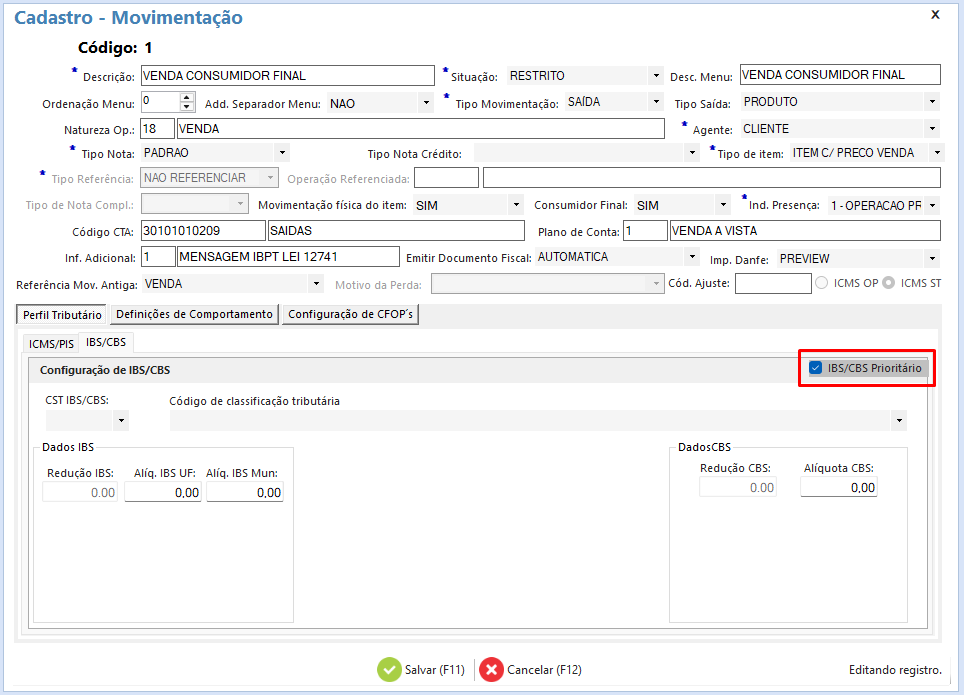Open the Situação dropdown

click(x=656, y=76)
